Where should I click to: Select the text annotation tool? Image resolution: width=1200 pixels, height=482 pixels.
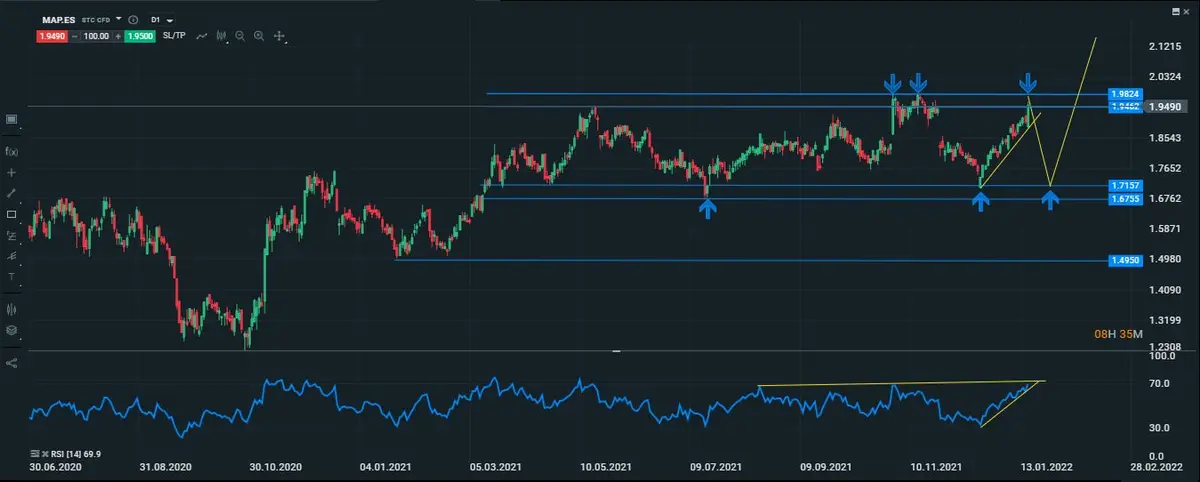click(x=12, y=277)
